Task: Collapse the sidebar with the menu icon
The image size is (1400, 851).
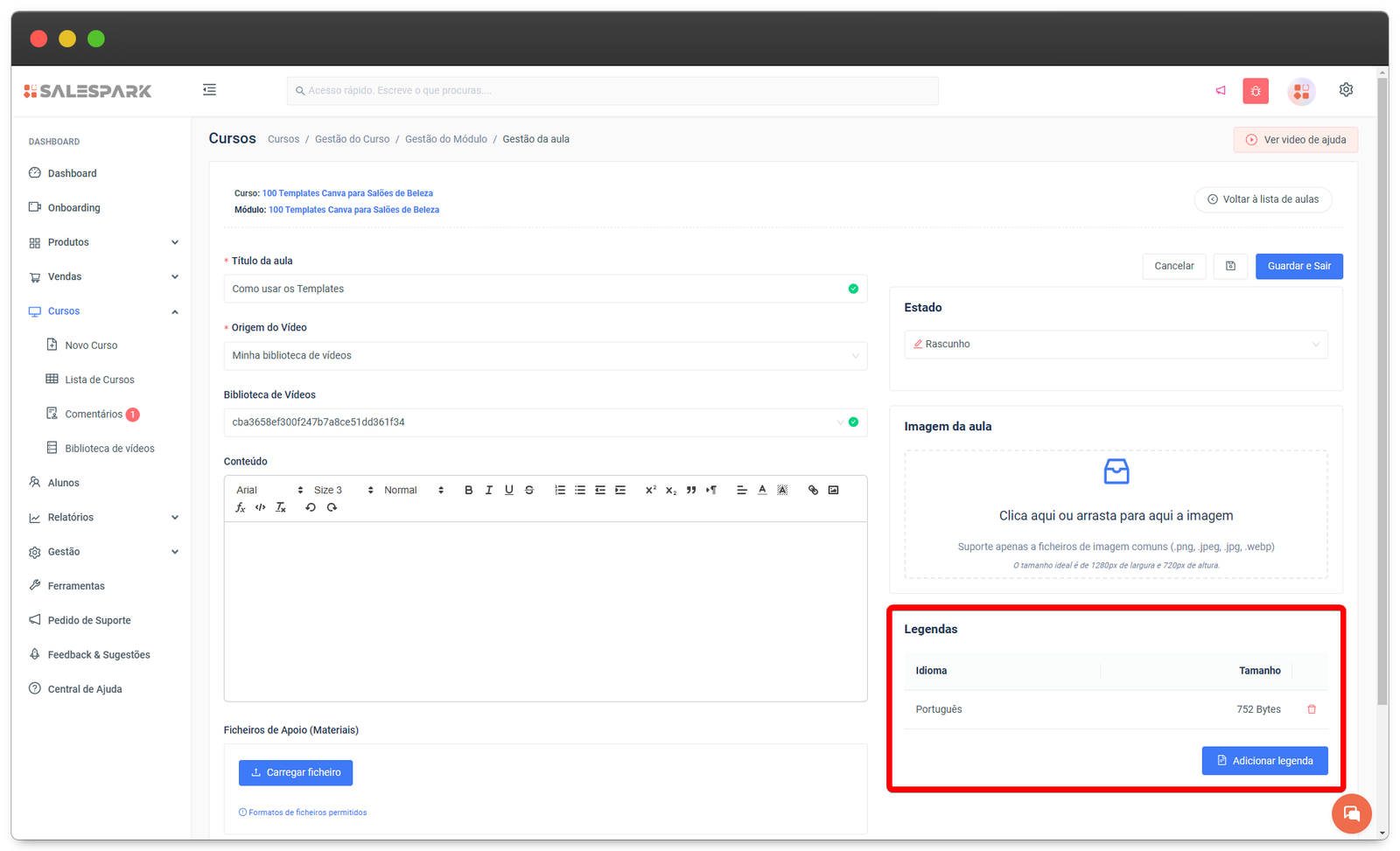Action: coord(209,90)
